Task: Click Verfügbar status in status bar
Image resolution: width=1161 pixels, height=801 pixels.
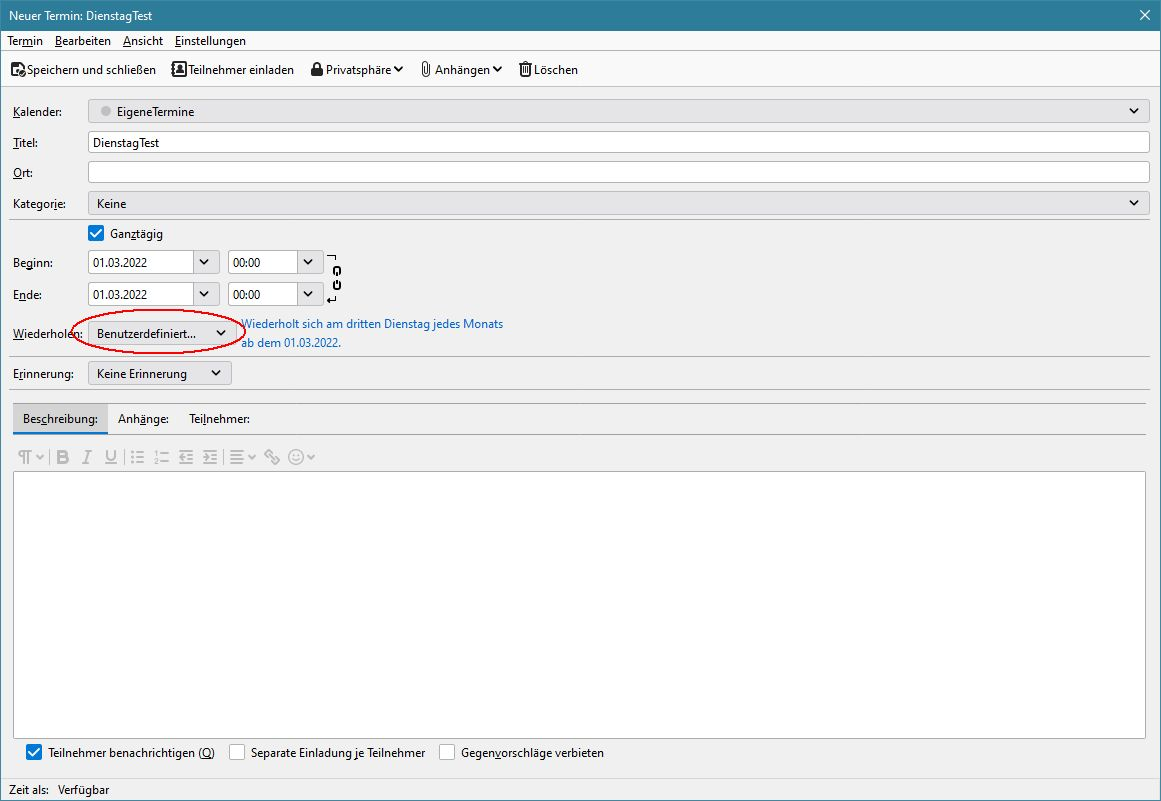Action: click(x=84, y=790)
